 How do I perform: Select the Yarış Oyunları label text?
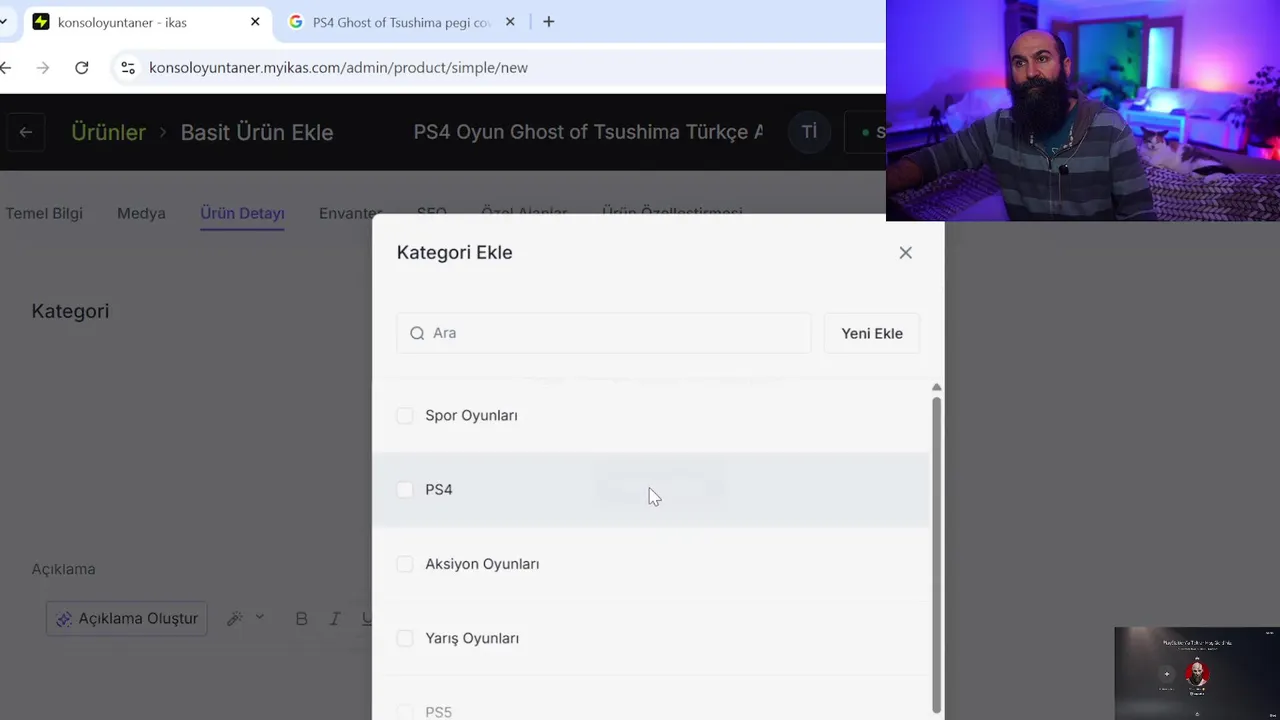[472, 638]
